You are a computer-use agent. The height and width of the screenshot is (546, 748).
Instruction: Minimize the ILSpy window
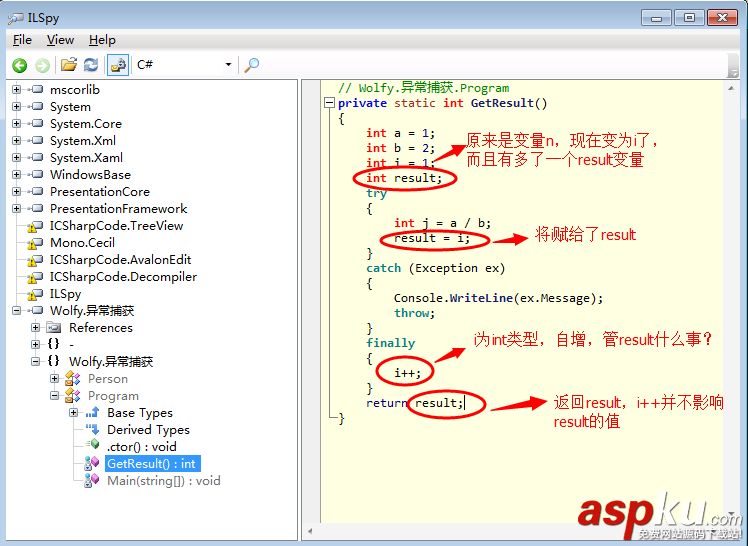coord(656,18)
